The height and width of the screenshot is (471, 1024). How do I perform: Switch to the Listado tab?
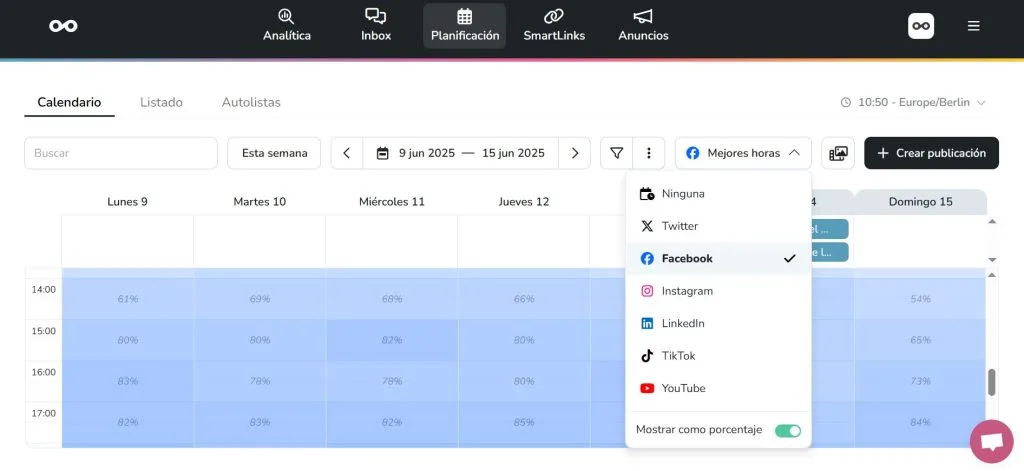161,102
